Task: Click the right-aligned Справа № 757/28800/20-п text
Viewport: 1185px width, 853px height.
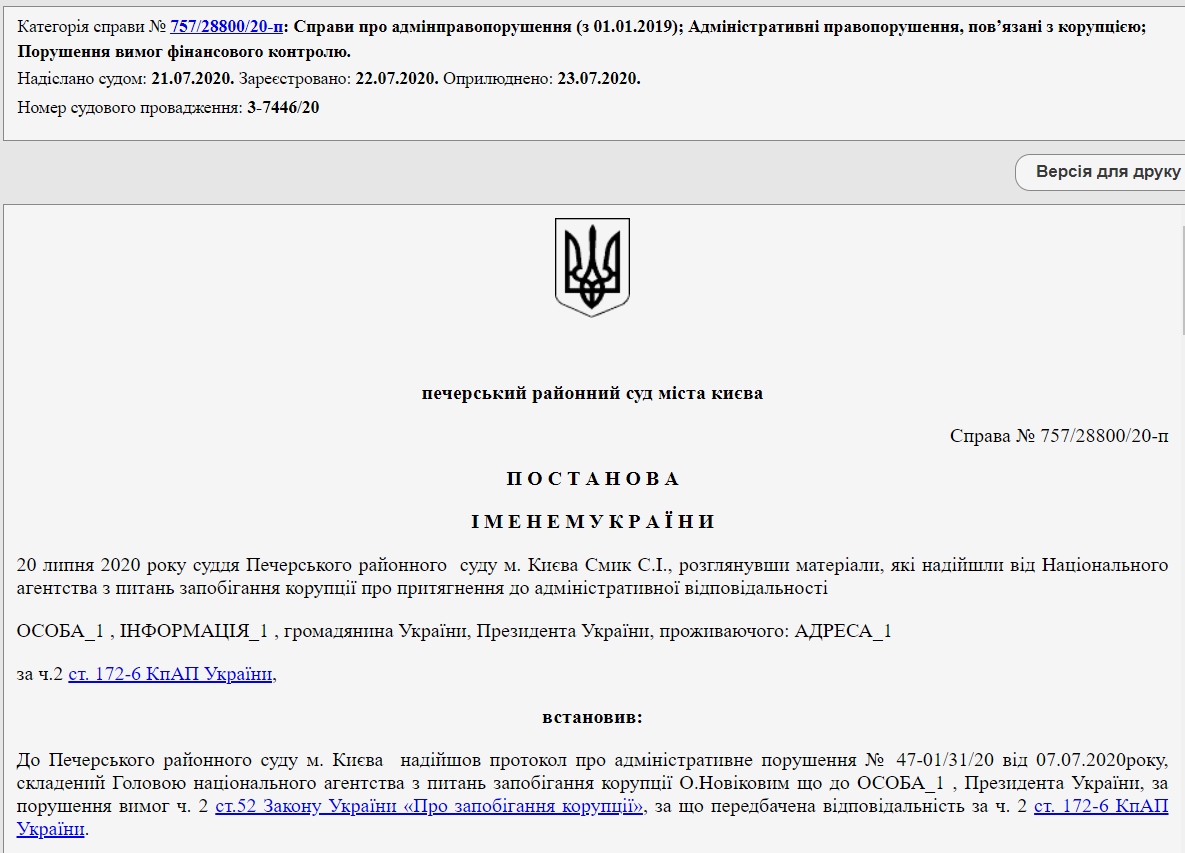Action: pyautogui.click(x=1059, y=436)
